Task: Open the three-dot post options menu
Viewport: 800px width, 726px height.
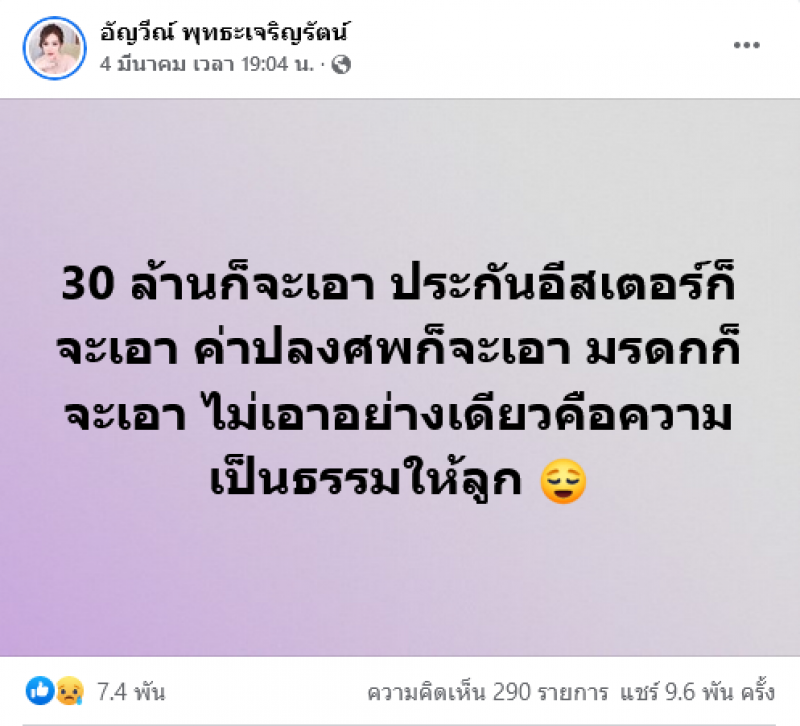Action: pyautogui.click(x=746, y=45)
